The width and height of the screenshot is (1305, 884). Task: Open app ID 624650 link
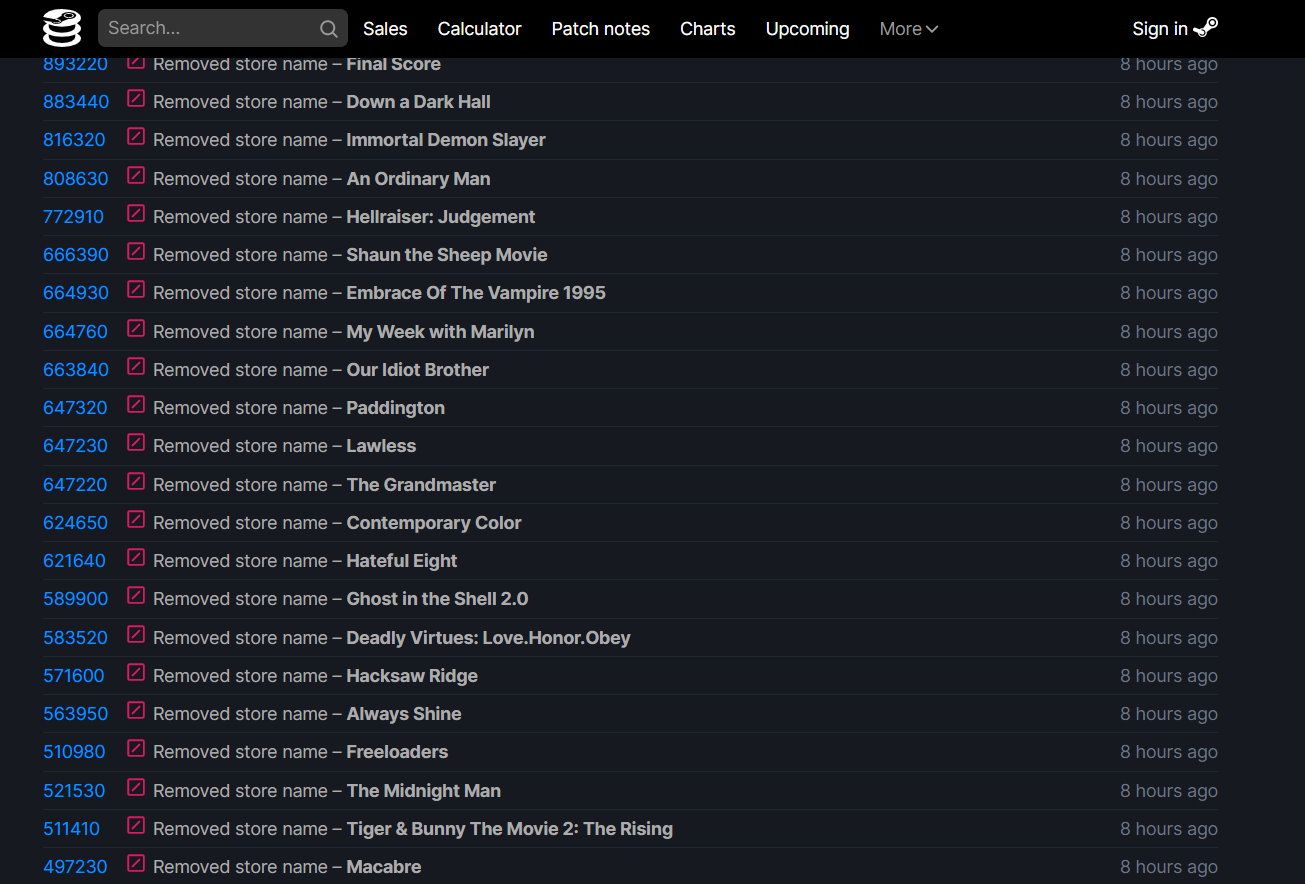(x=75, y=523)
